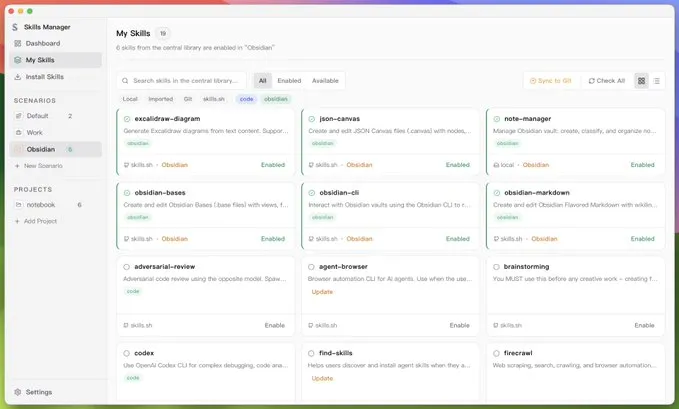
Task: Check the brainstorming circle
Action: [496, 267]
